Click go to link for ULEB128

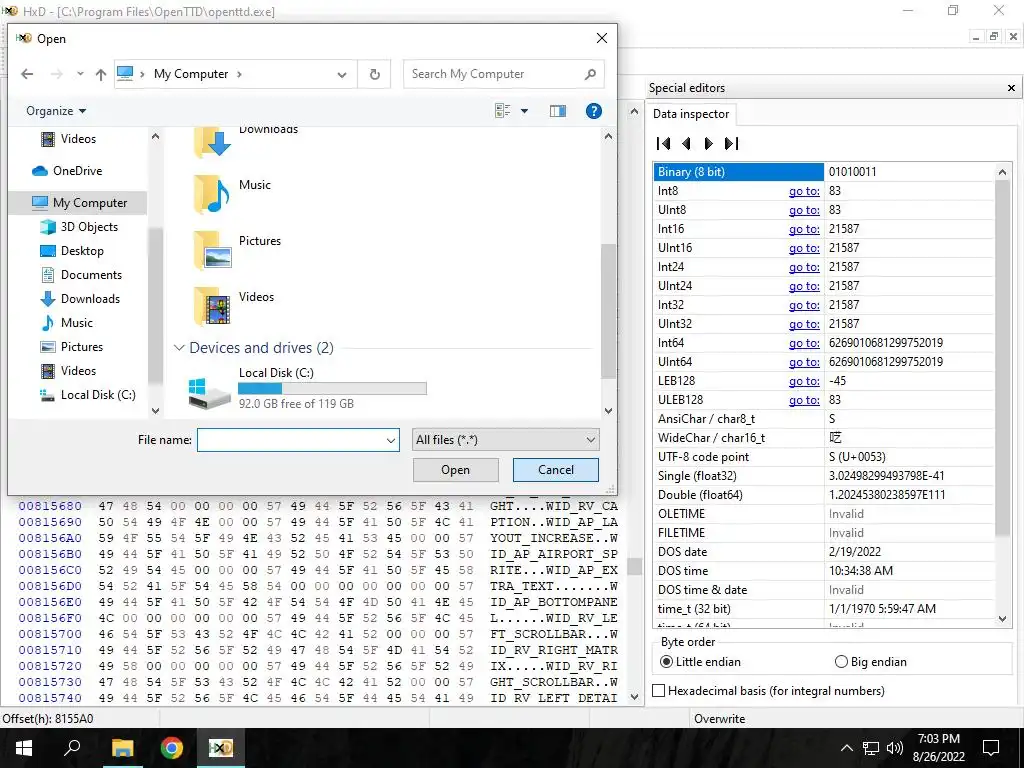click(804, 400)
